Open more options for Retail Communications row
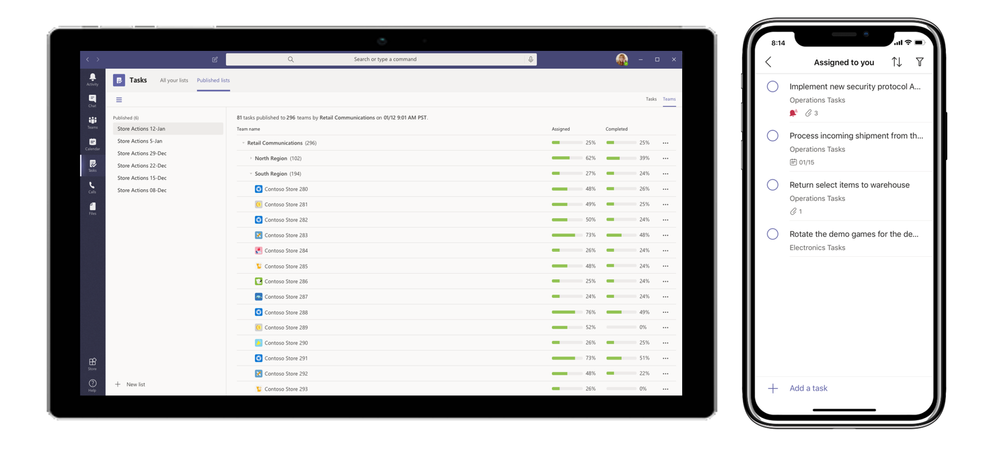The width and height of the screenshot is (999, 453). pyautogui.click(x=665, y=143)
